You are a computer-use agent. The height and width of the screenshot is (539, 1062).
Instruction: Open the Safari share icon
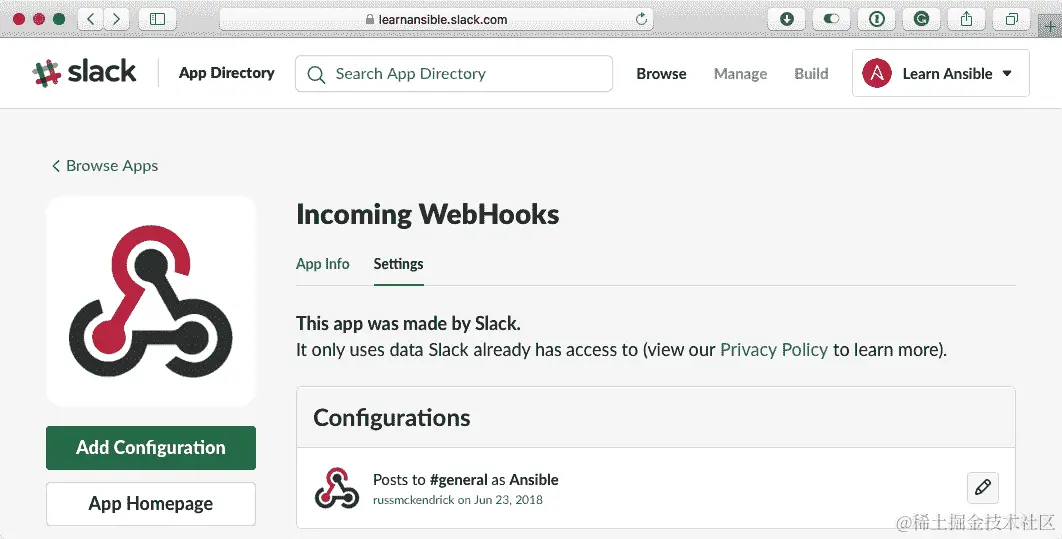click(966, 19)
